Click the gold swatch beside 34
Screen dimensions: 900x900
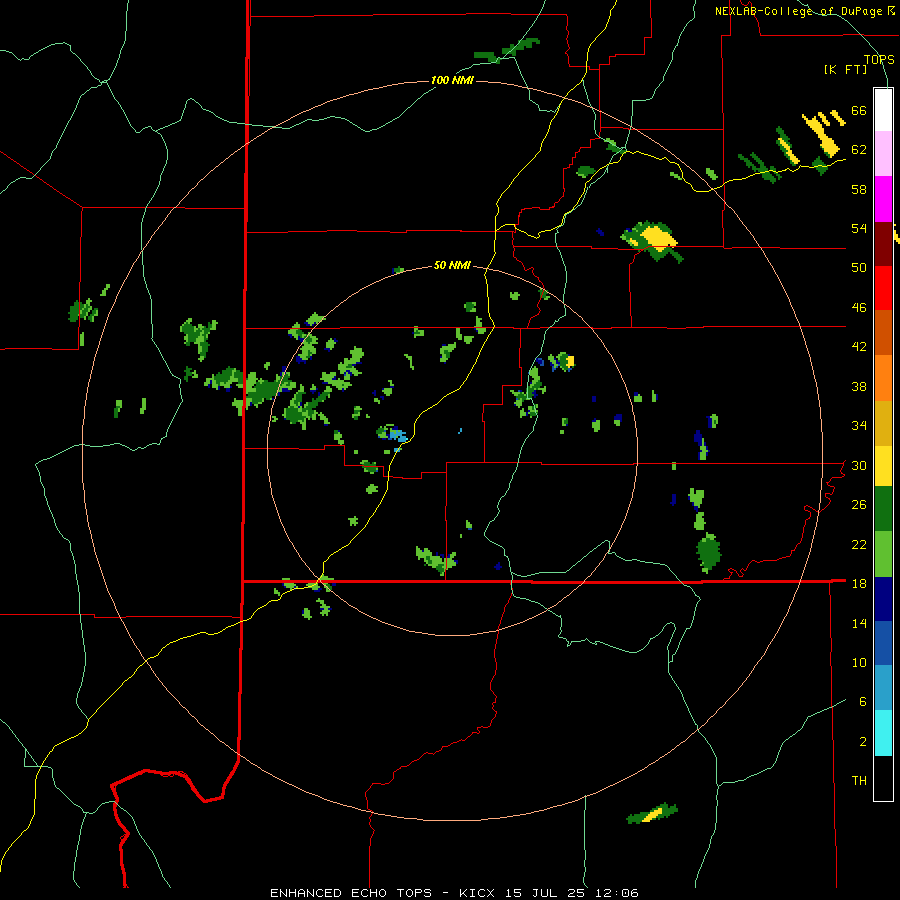click(883, 423)
